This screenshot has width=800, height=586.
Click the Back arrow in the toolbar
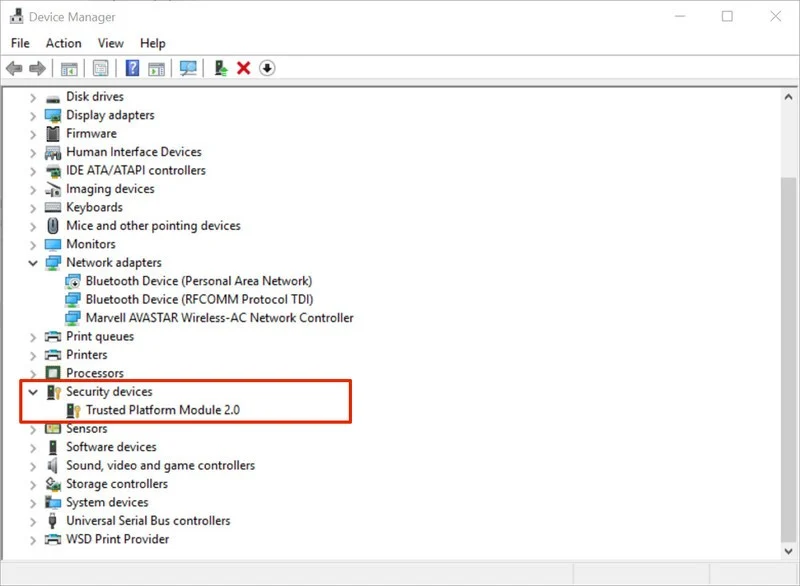(x=14, y=69)
